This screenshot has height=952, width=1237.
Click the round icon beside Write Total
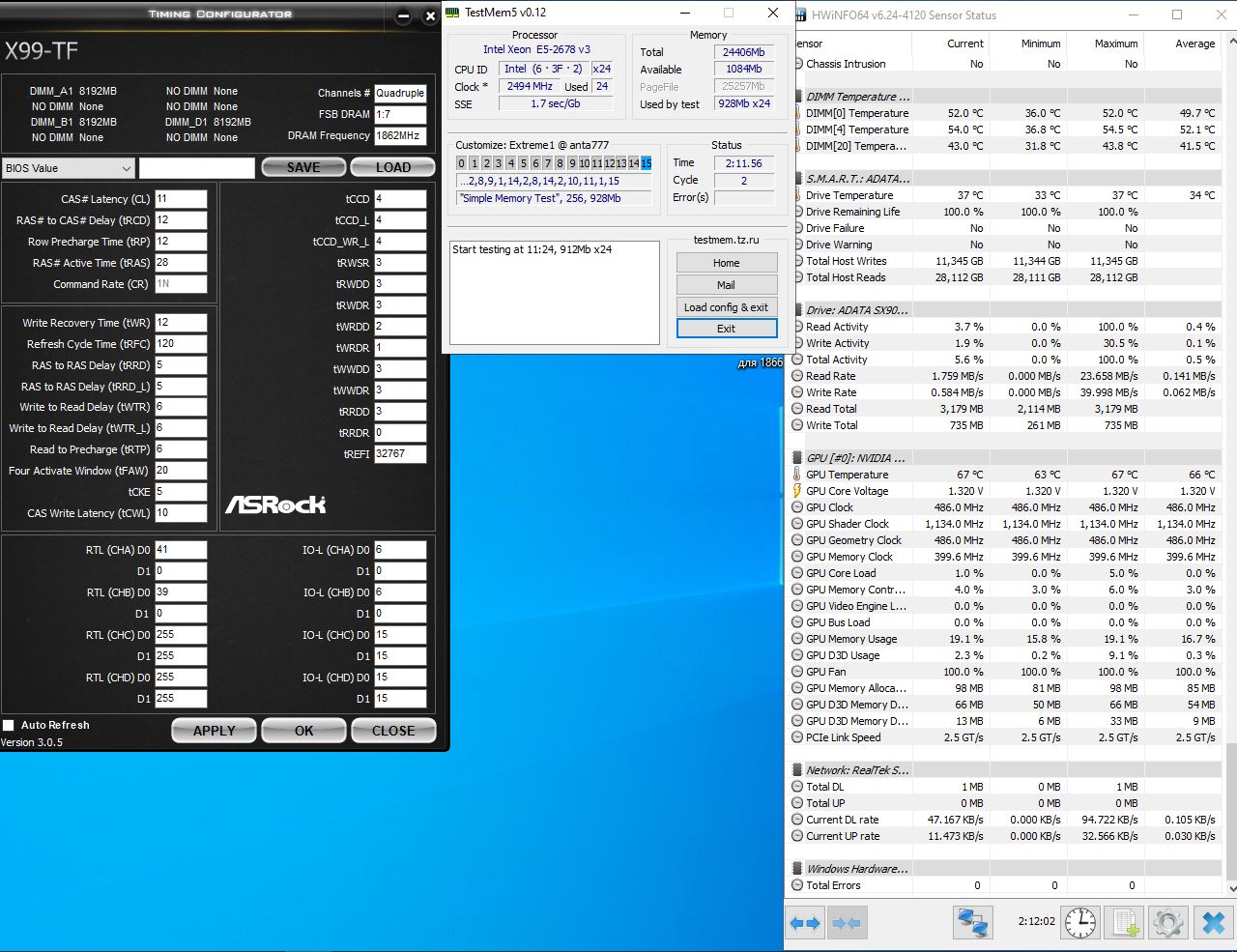(x=797, y=425)
